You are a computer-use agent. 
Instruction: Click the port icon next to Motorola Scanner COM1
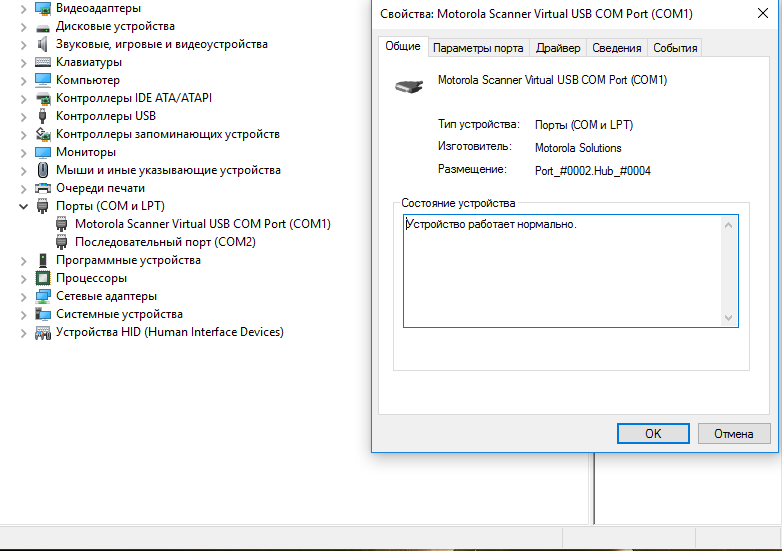(x=62, y=224)
